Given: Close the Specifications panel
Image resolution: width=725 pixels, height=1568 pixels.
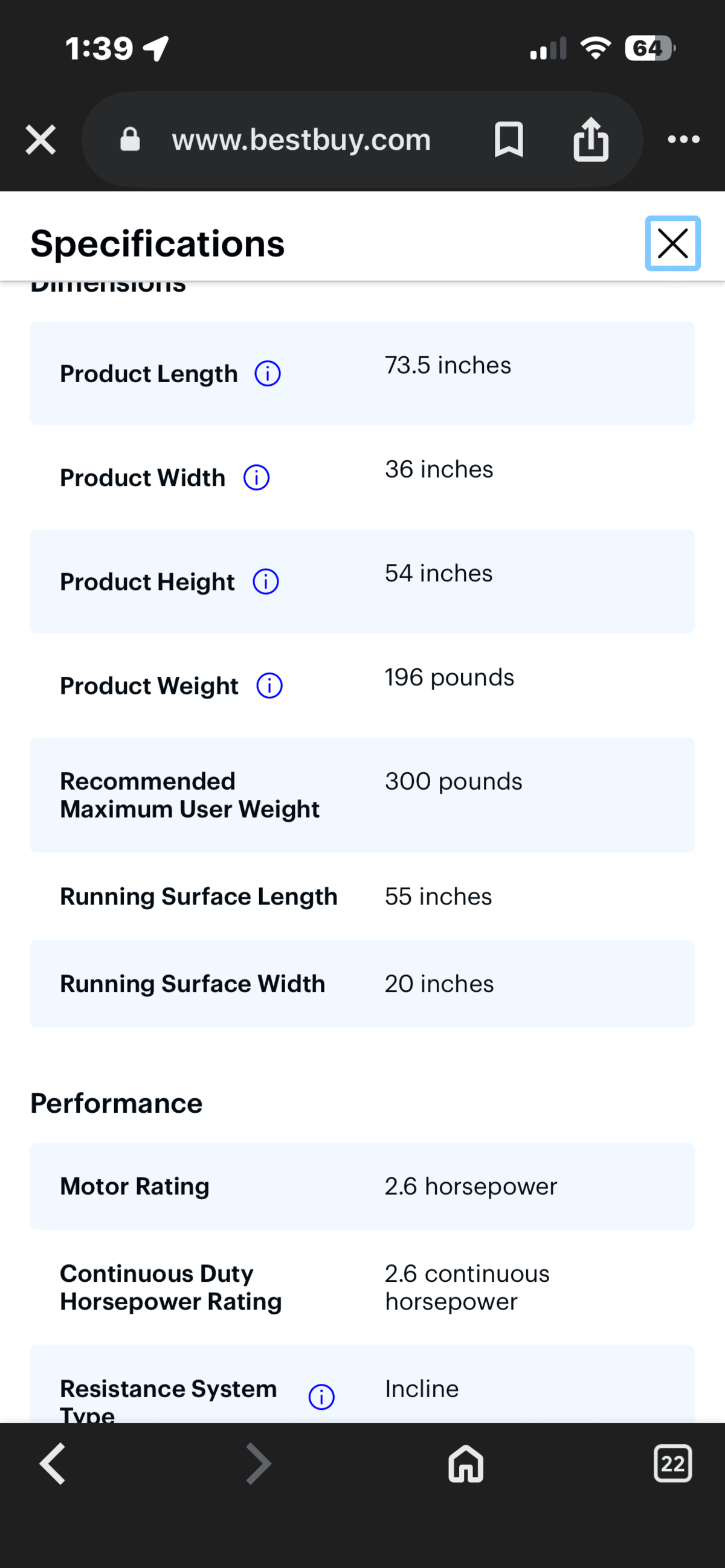Looking at the screenshot, I should point(672,243).
